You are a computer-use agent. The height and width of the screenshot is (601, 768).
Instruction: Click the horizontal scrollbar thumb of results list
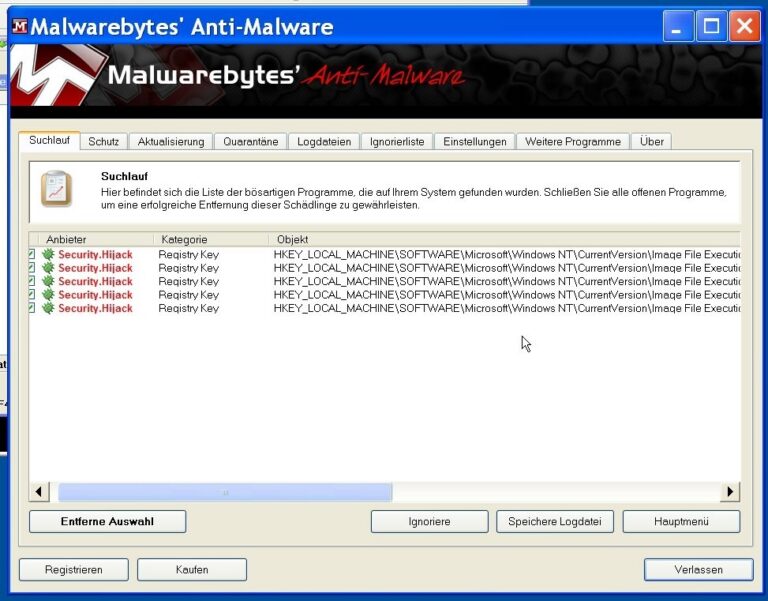coord(225,492)
